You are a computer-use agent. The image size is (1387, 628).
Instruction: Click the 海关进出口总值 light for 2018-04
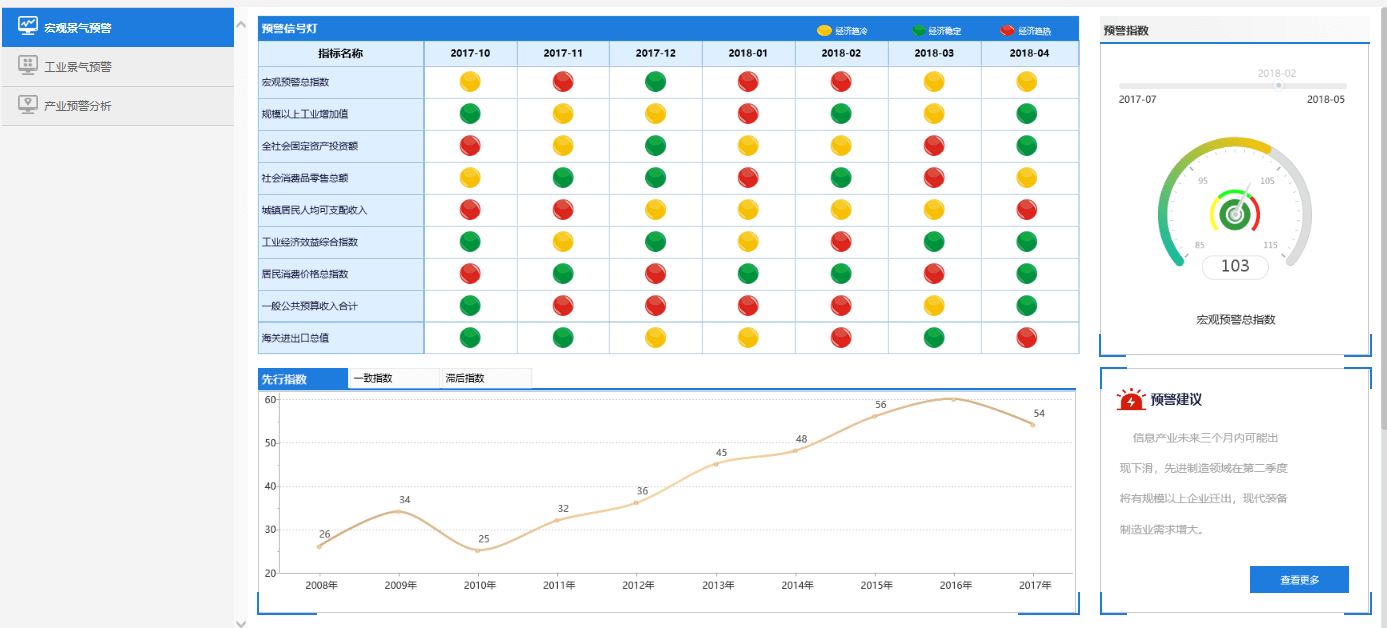pos(1026,338)
